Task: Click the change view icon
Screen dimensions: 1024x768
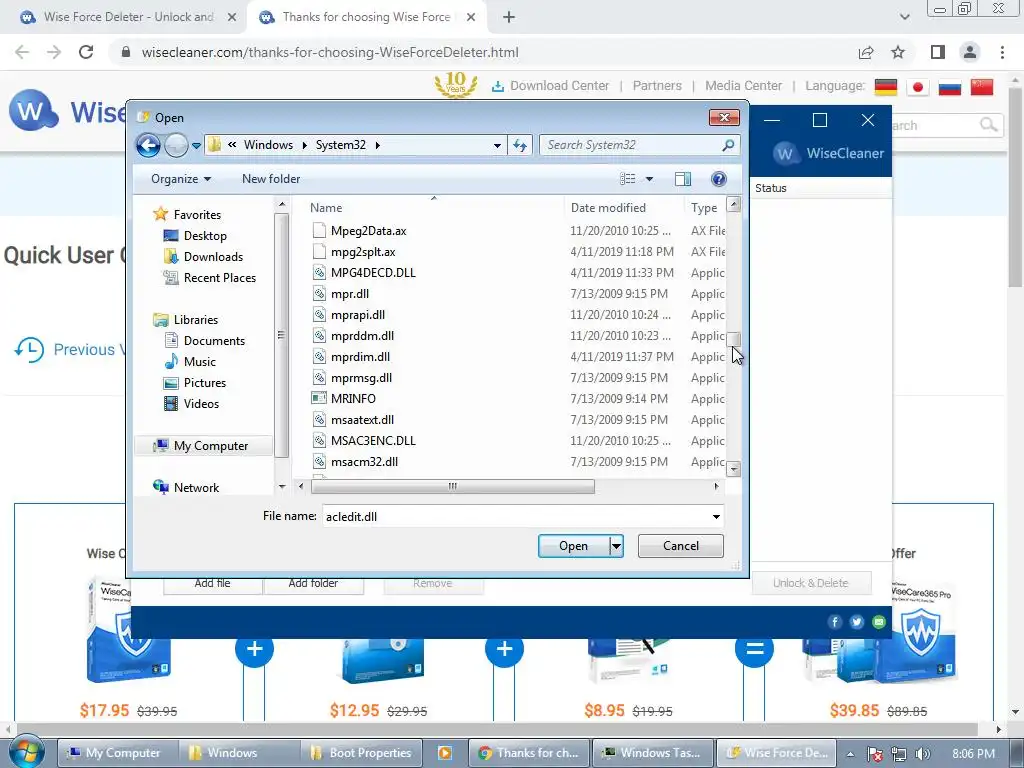Action: click(628, 179)
